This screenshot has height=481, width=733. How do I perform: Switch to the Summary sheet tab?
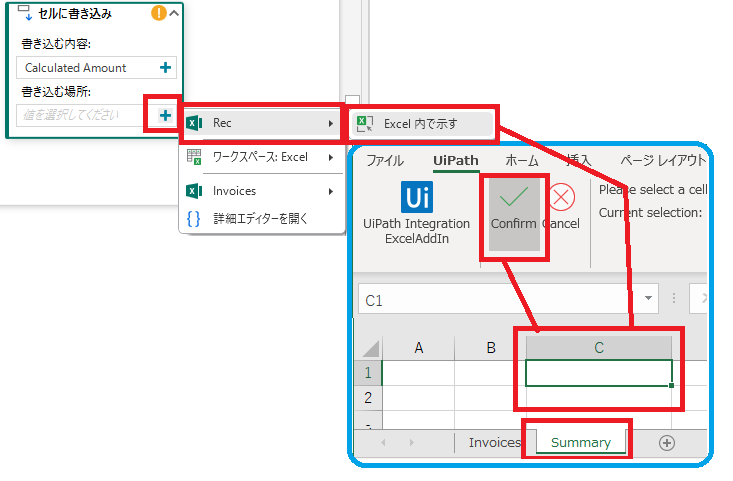pyautogui.click(x=581, y=443)
